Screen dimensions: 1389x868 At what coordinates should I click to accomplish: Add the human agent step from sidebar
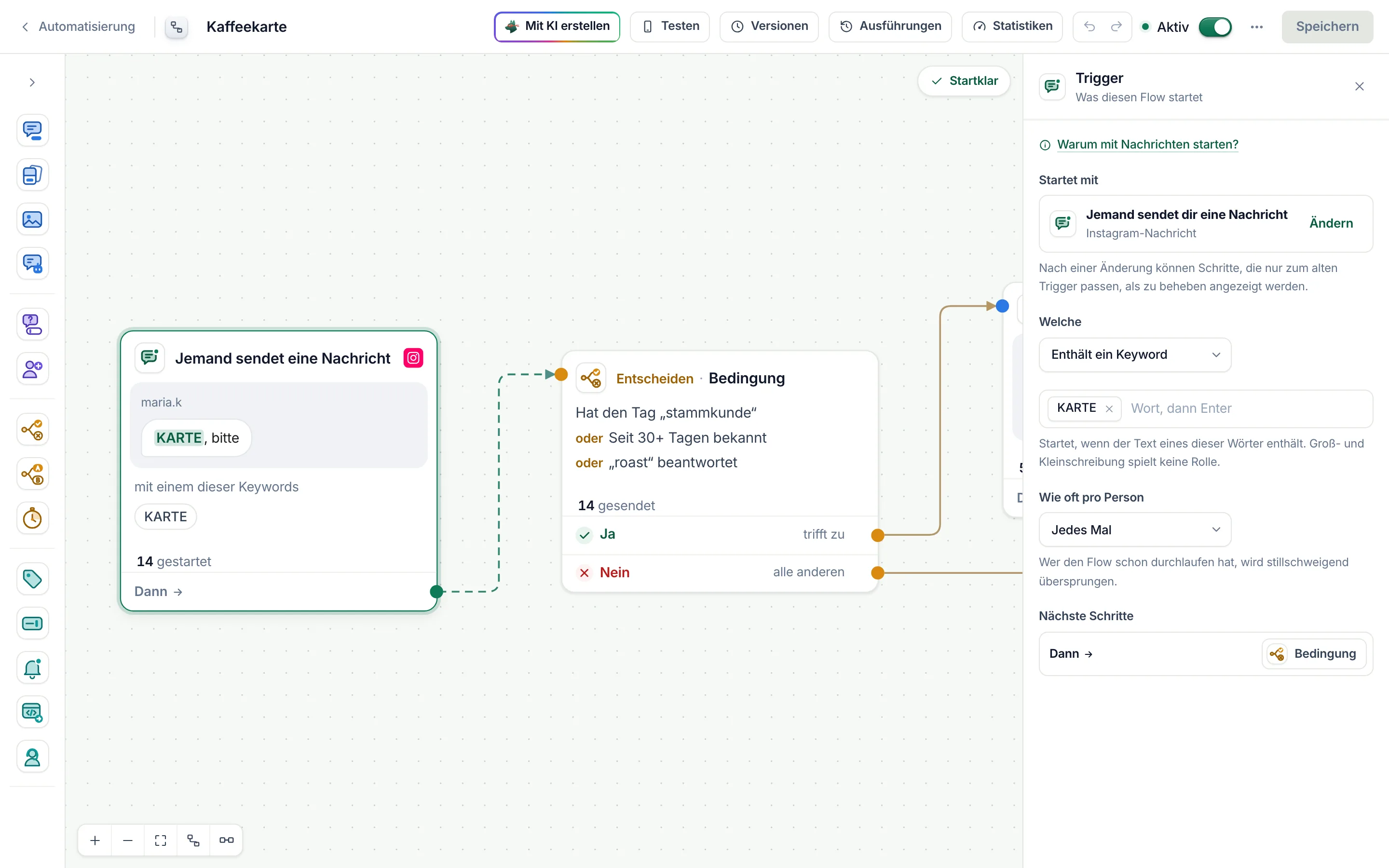pyautogui.click(x=32, y=757)
